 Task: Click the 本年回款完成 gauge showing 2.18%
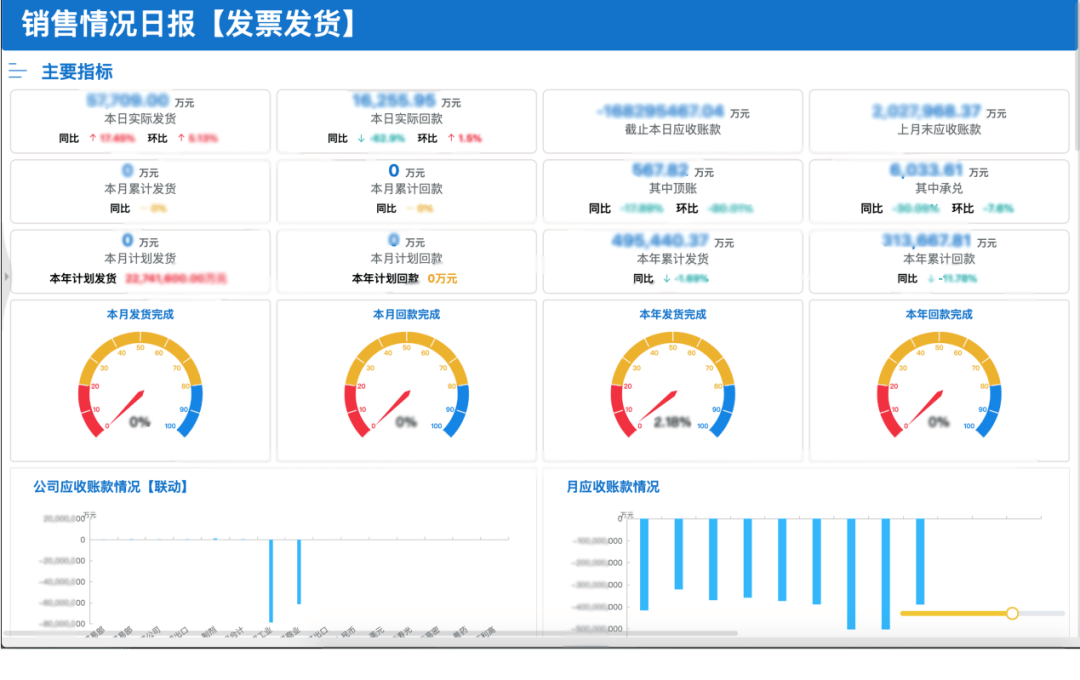tap(938, 385)
